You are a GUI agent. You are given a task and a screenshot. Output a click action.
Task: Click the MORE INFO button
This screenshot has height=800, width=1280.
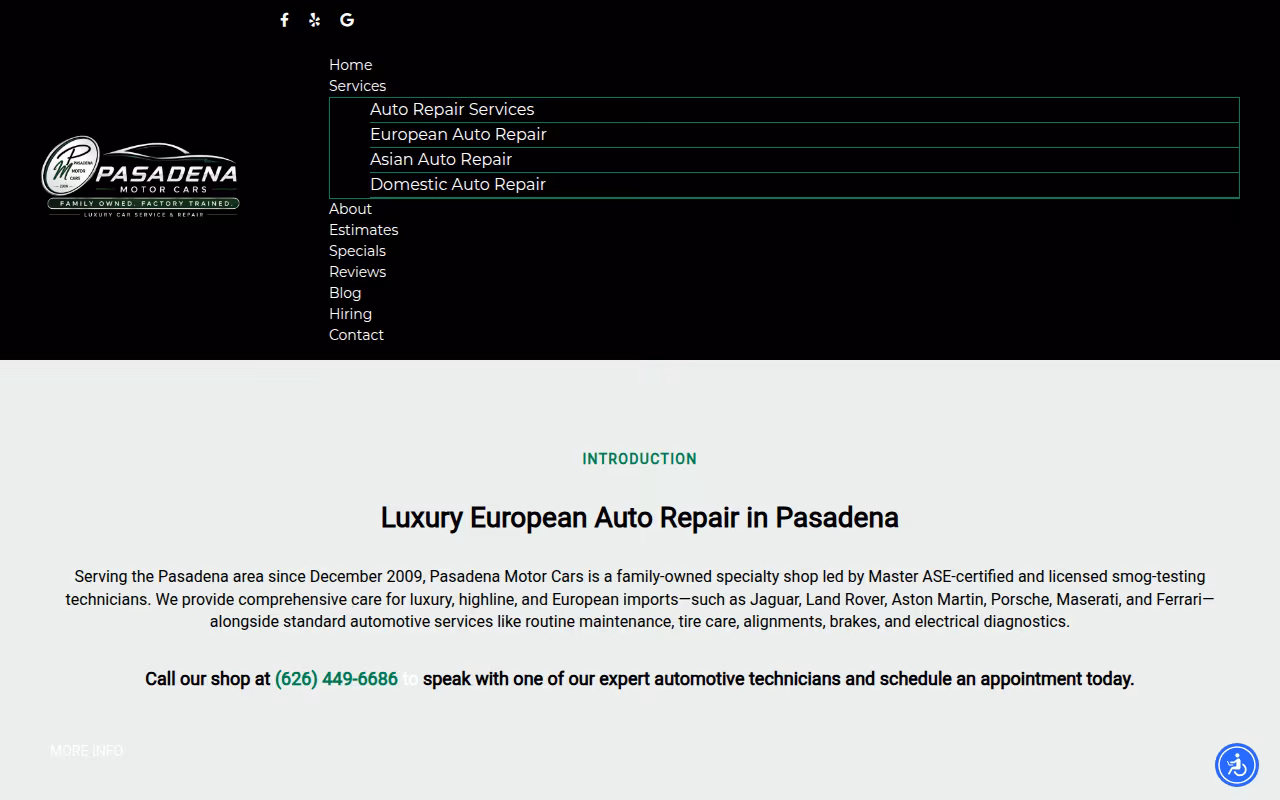[87, 751]
